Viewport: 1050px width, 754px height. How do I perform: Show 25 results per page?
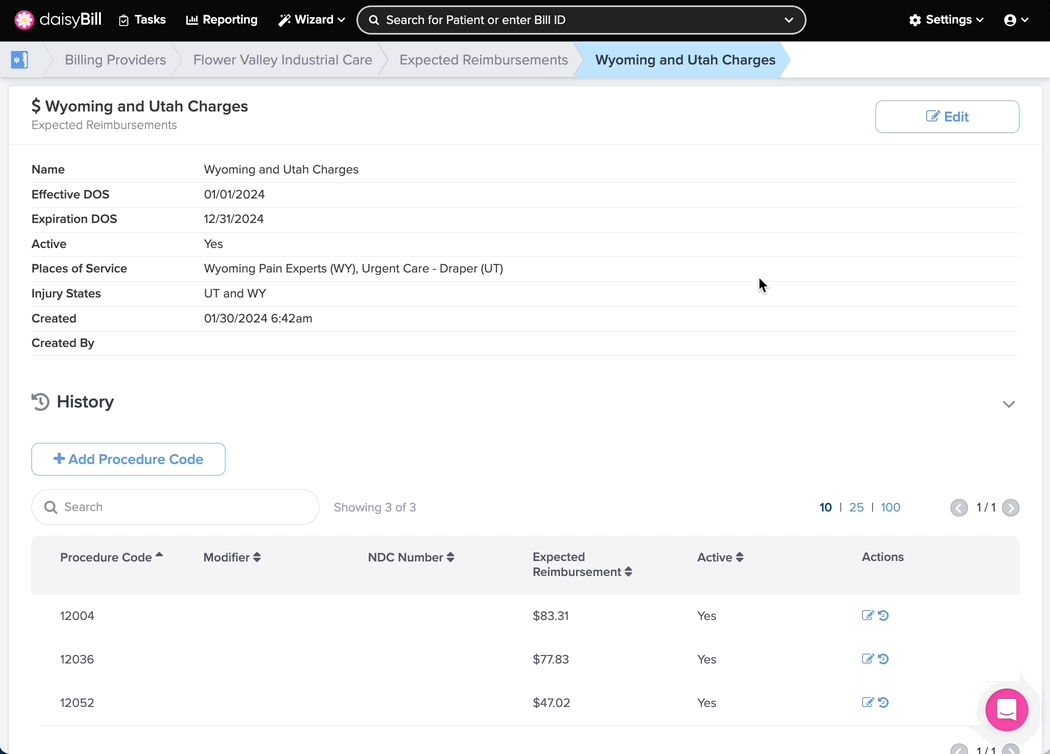[856, 508]
